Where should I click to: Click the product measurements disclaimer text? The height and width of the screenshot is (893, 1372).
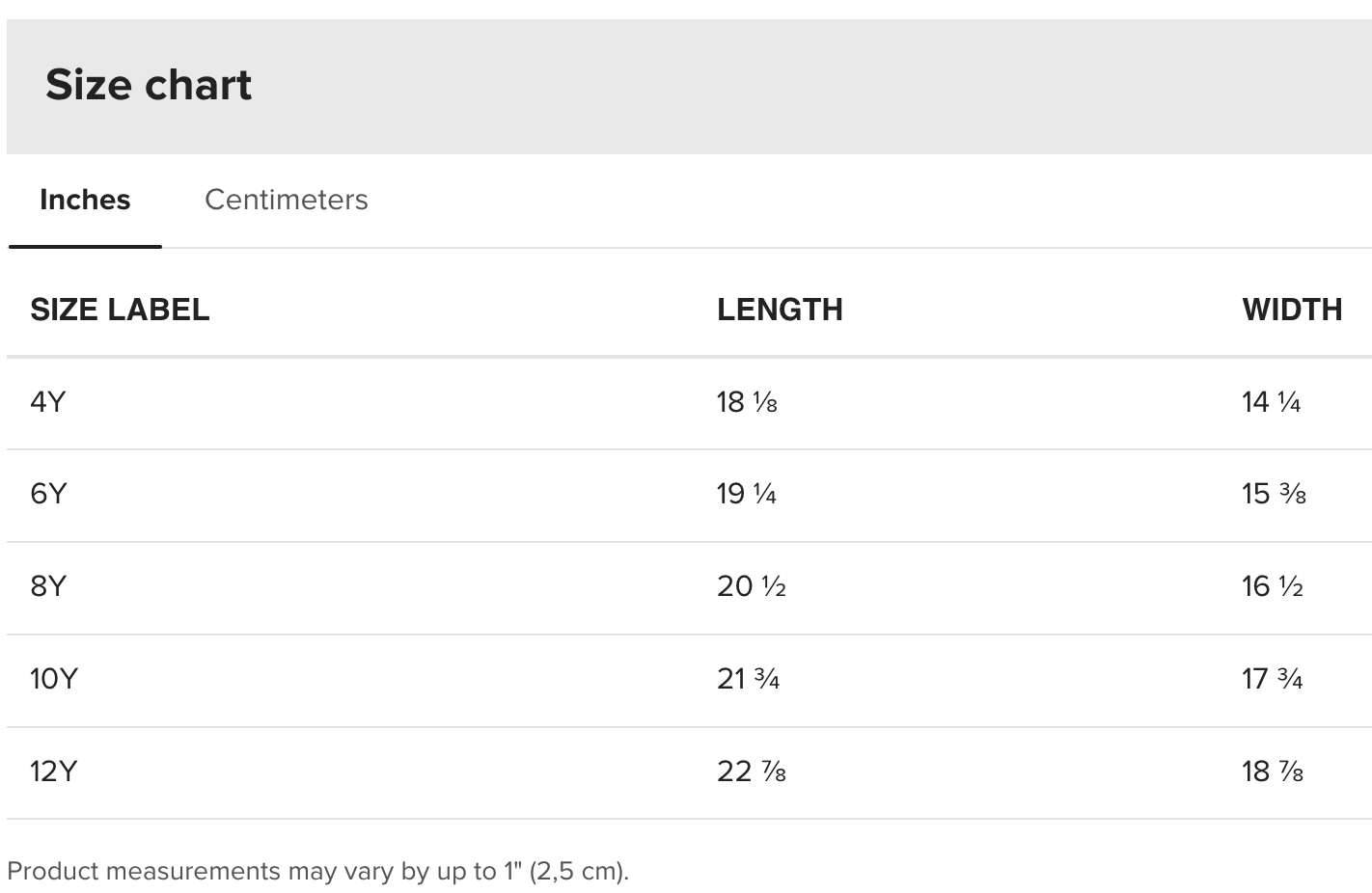coord(317,871)
